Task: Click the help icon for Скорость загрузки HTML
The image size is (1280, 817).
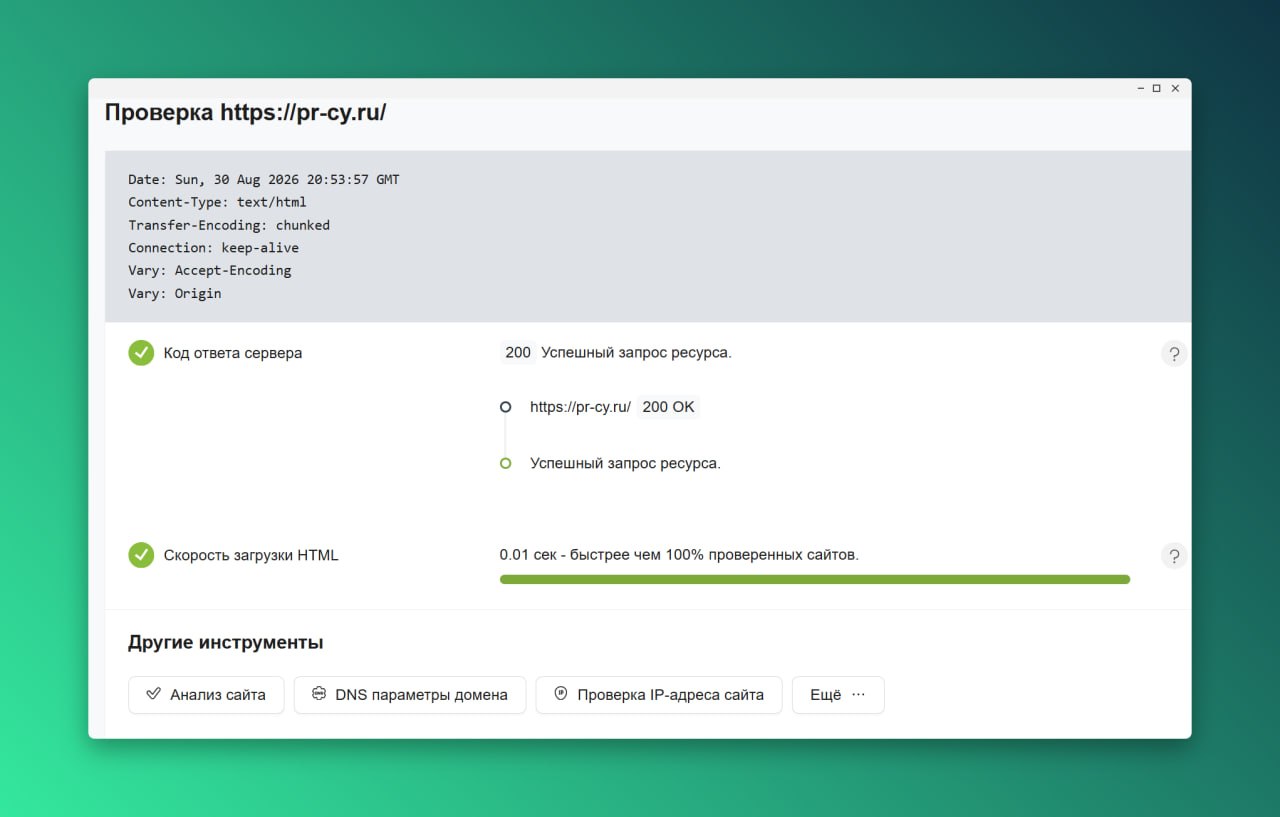Action: pyautogui.click(x=1174, y=556)
